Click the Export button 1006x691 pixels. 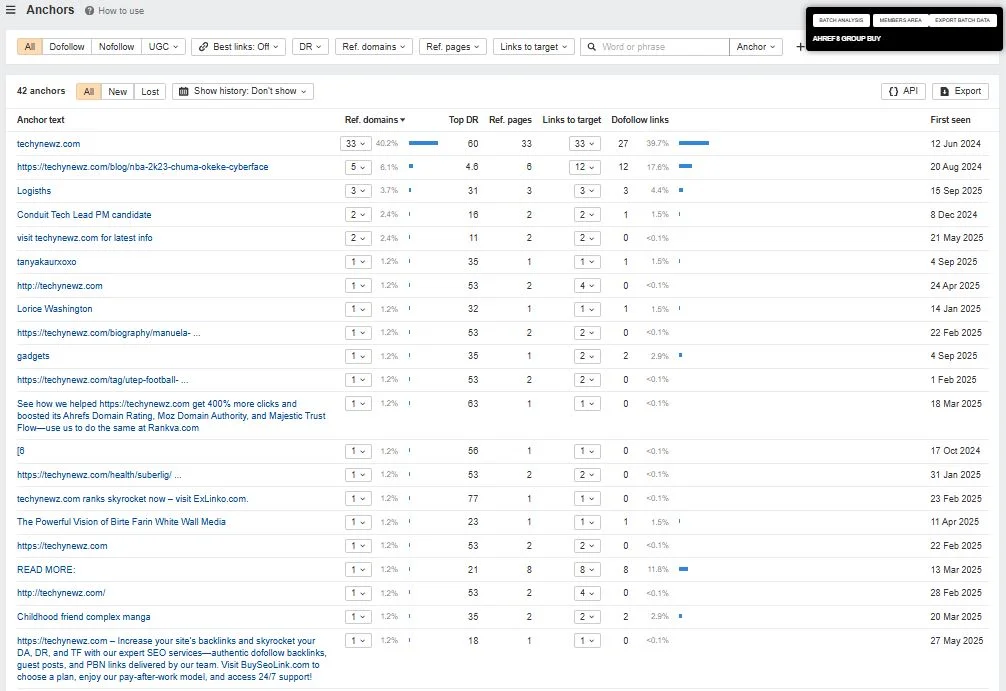click(x=960, y=91)
